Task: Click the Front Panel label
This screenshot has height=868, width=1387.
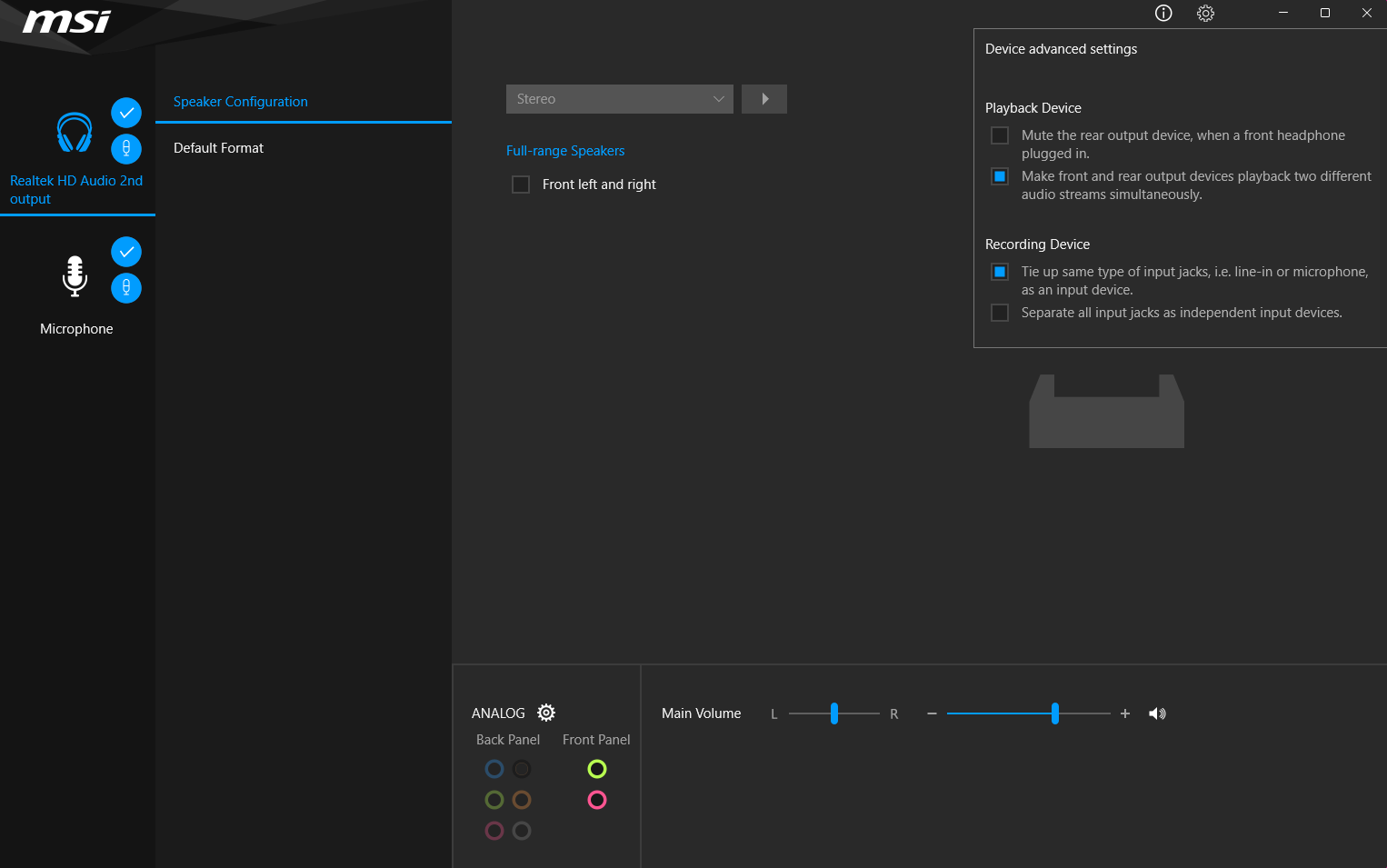Action: 596,740
